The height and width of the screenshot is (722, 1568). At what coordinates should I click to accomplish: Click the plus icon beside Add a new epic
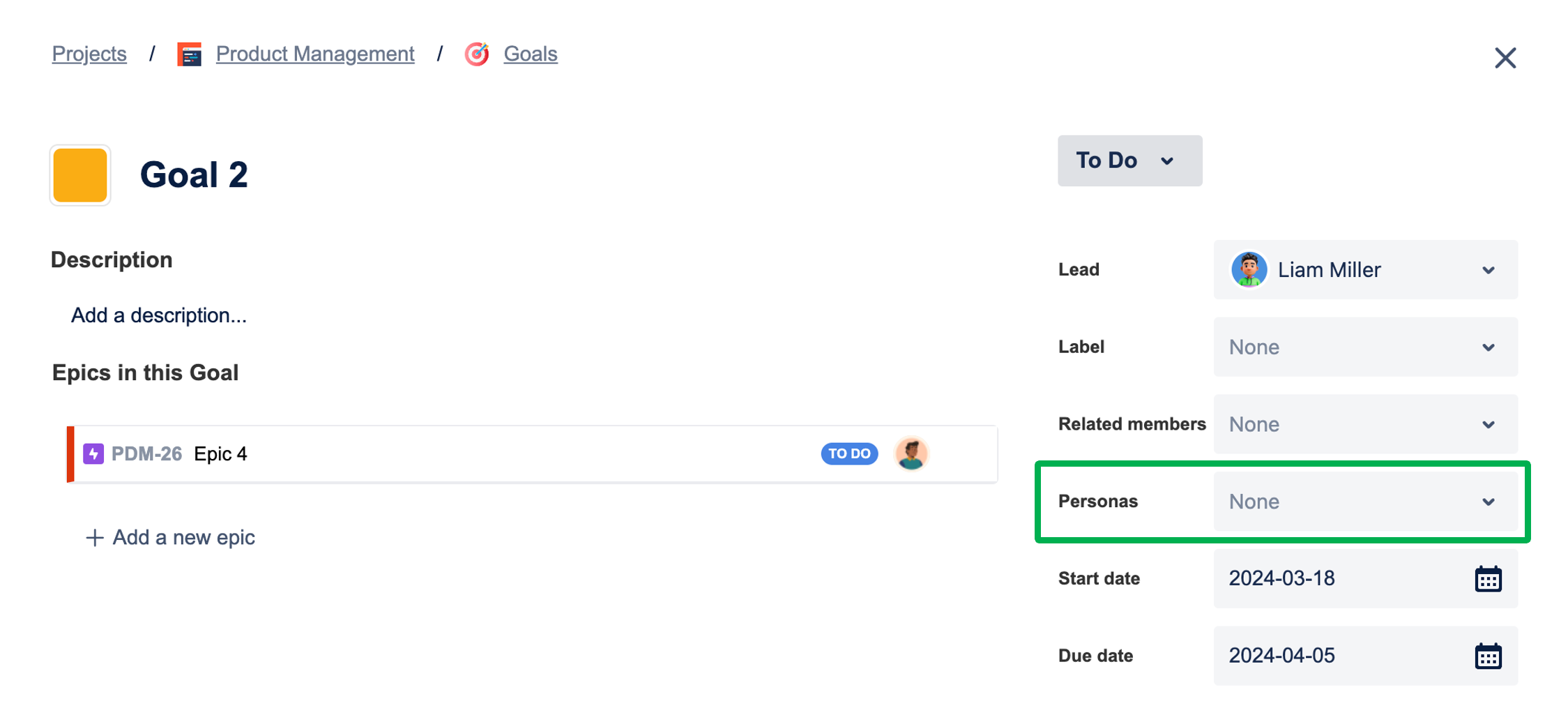point(94,538)
